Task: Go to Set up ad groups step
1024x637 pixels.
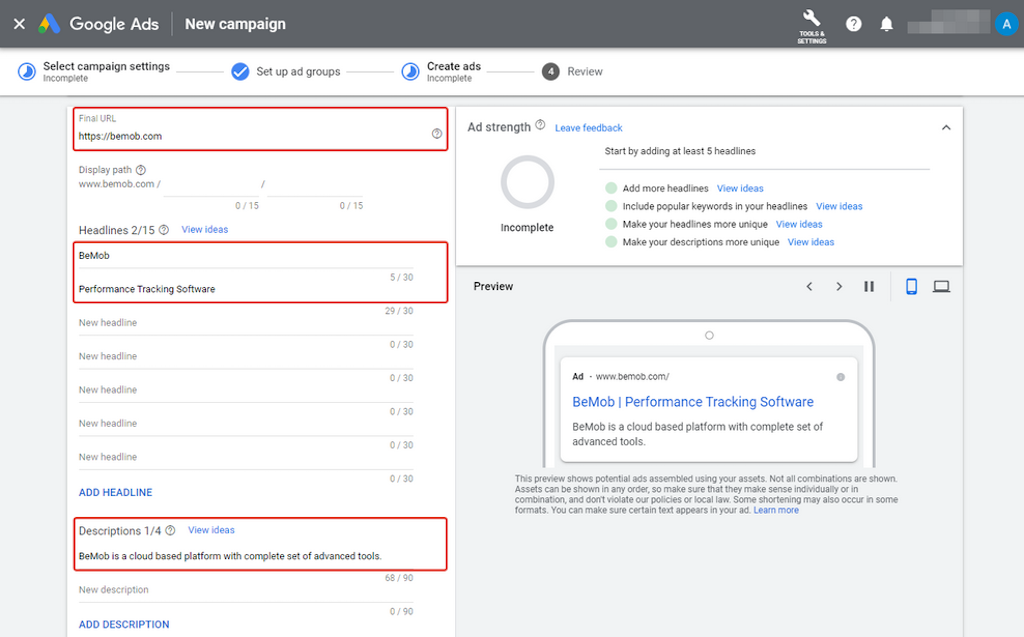Action: [297, 72]
